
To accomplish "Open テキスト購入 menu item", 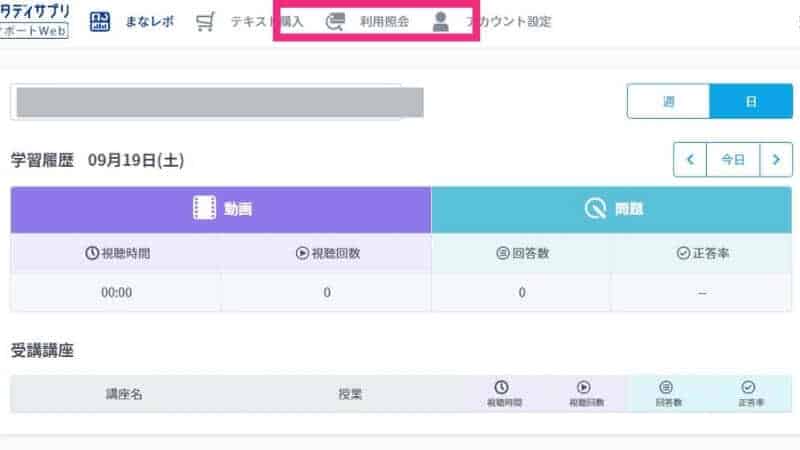I will pos(267,21).
